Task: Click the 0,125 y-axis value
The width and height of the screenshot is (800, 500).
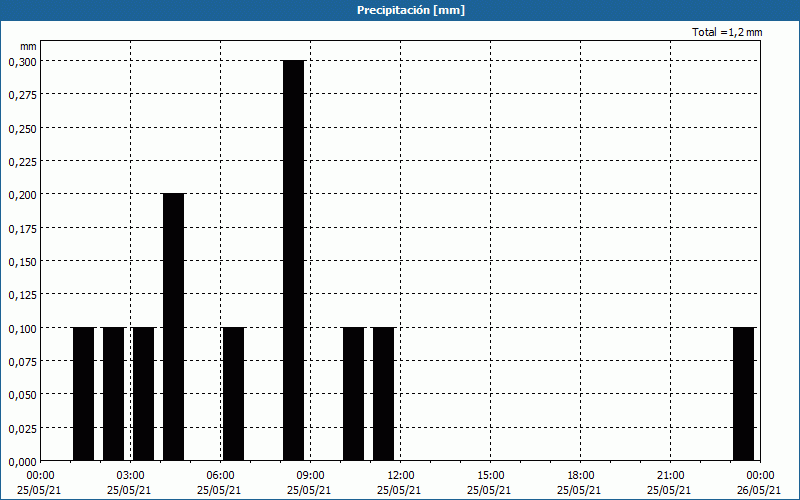Action: point(22,294)
